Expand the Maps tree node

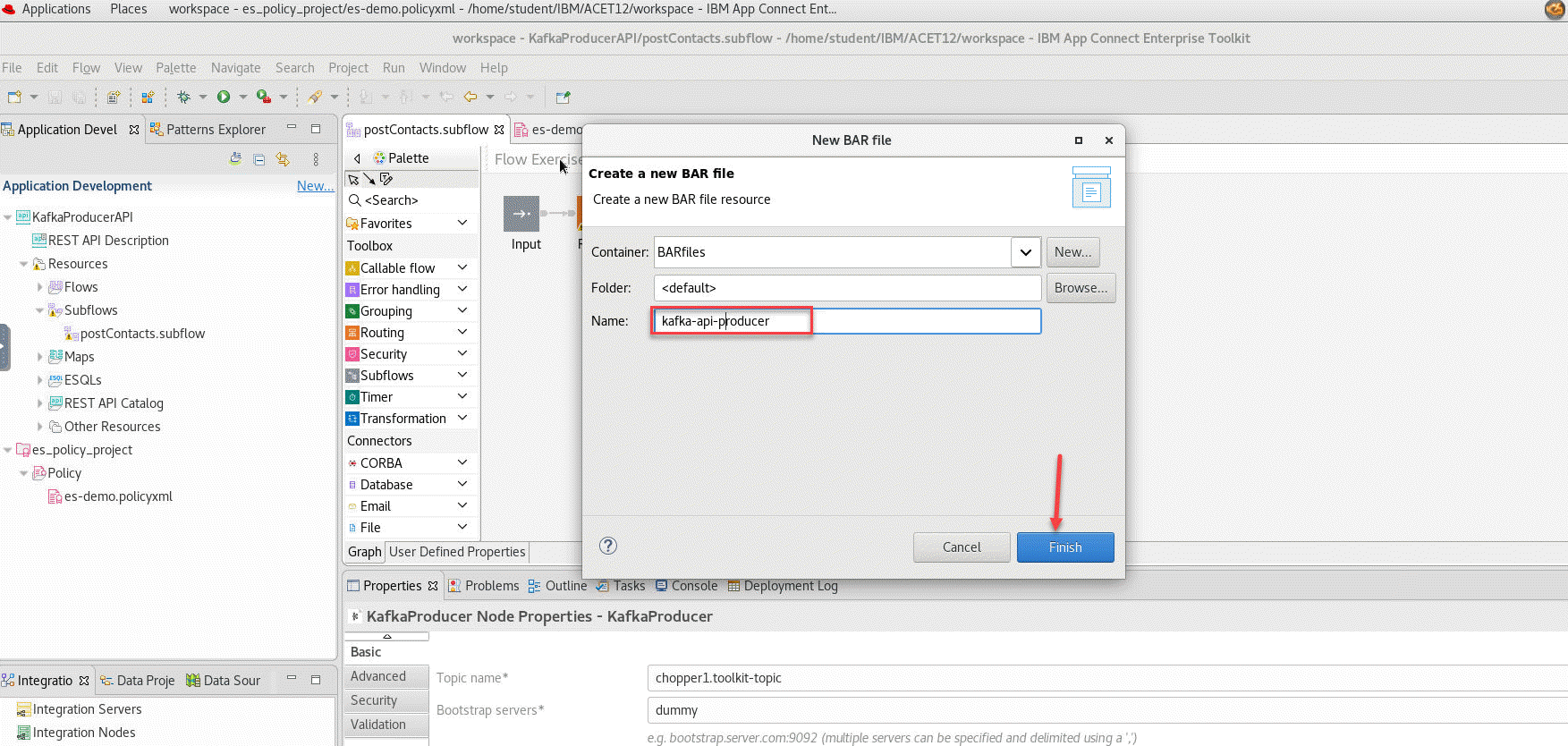[39, 357]
